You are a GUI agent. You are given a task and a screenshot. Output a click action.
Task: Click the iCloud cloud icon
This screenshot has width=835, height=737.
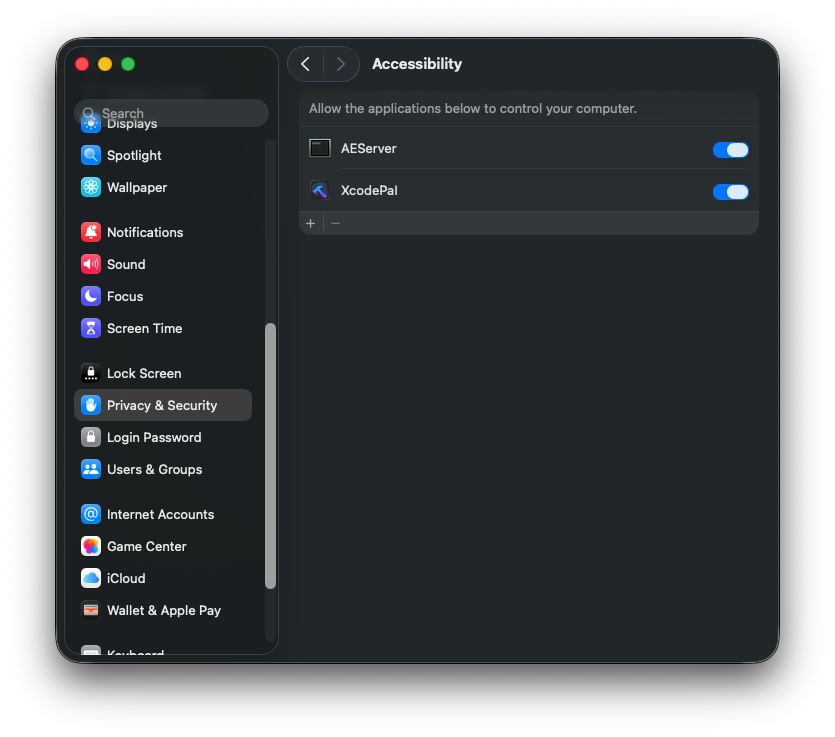point(91,578)
